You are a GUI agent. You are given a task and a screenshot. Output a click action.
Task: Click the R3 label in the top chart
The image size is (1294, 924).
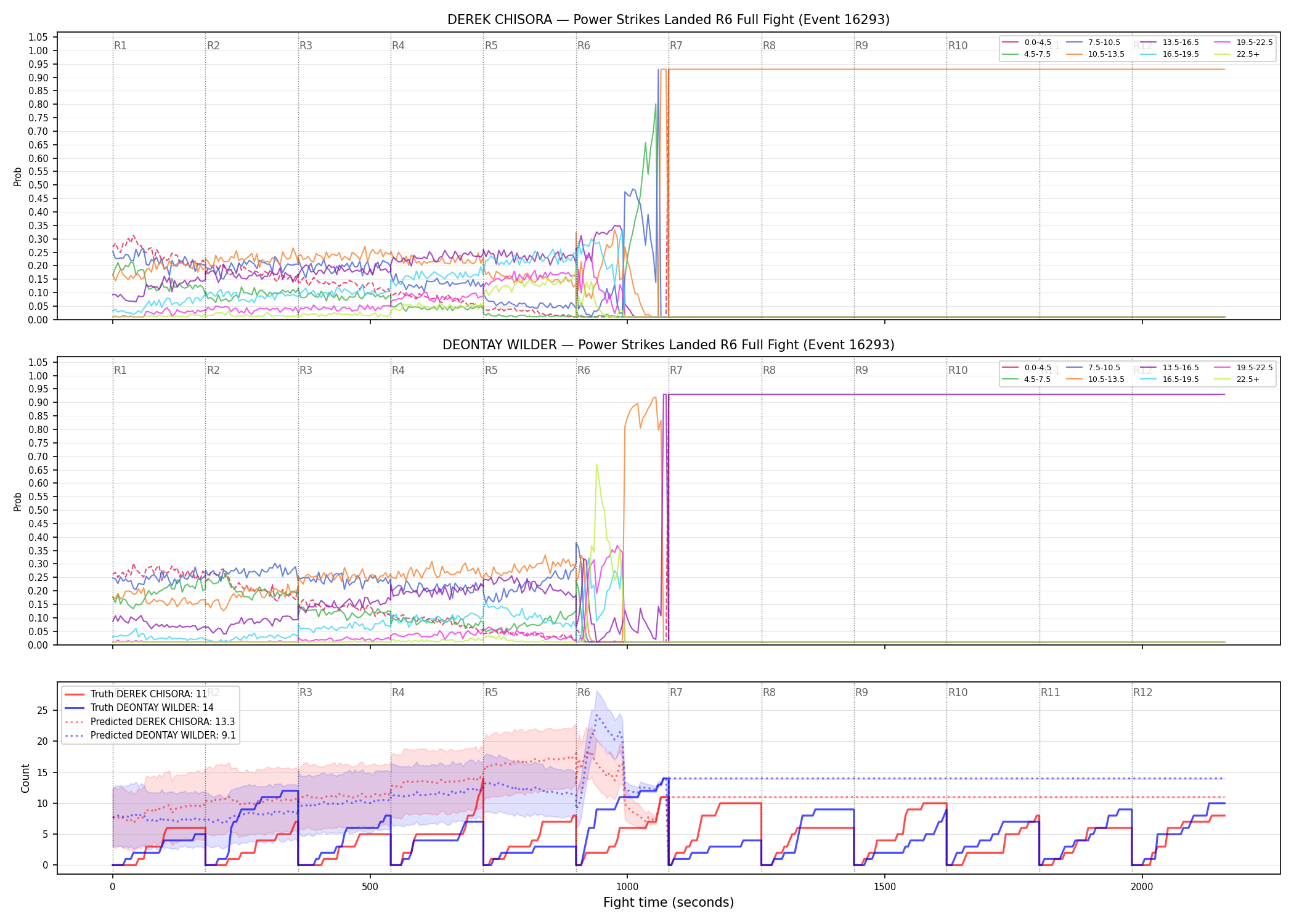point(306,46)
